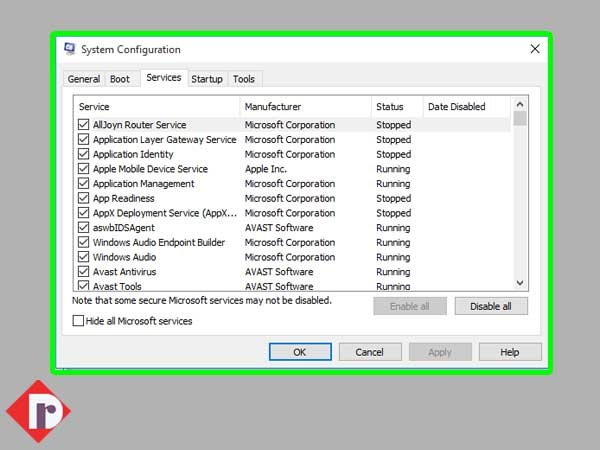Select the Windows Audio Endpoint Builder name
Image resolution: width=600 pixels, height=450 pixels.
tap(159, 242)
